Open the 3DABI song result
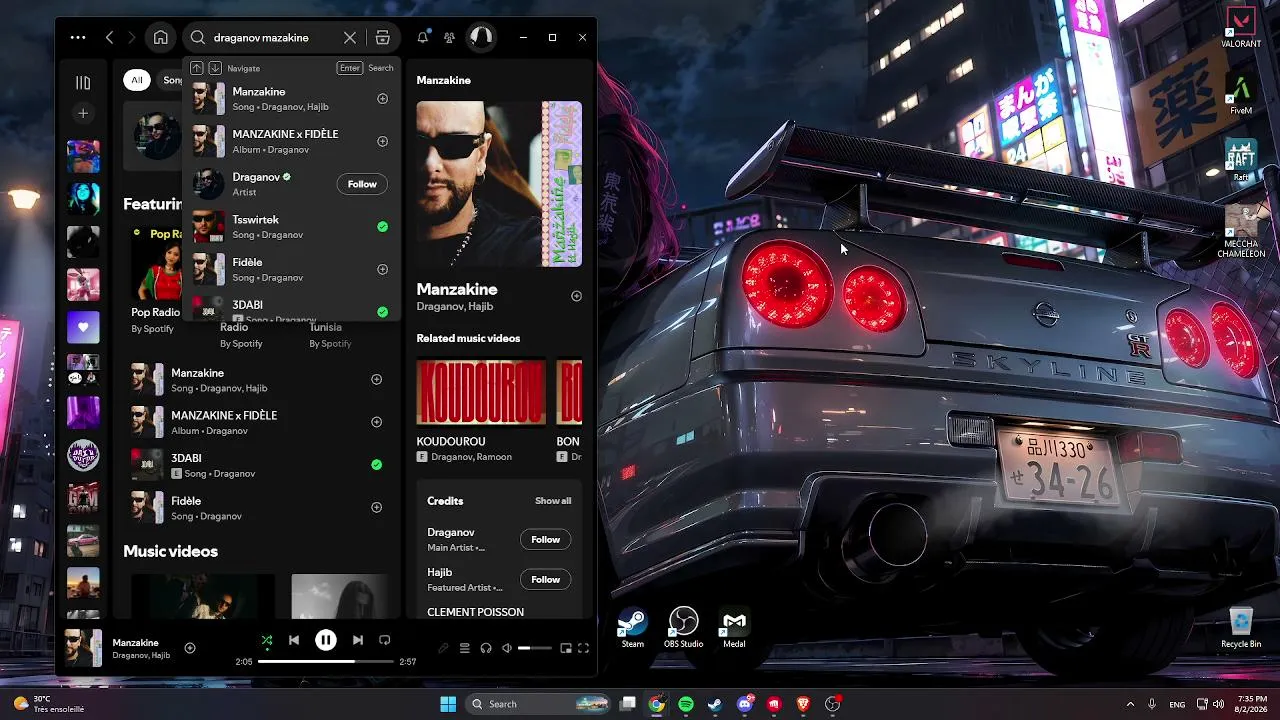1280x720 pixels. pyautogui.click(x=256, y=464)
